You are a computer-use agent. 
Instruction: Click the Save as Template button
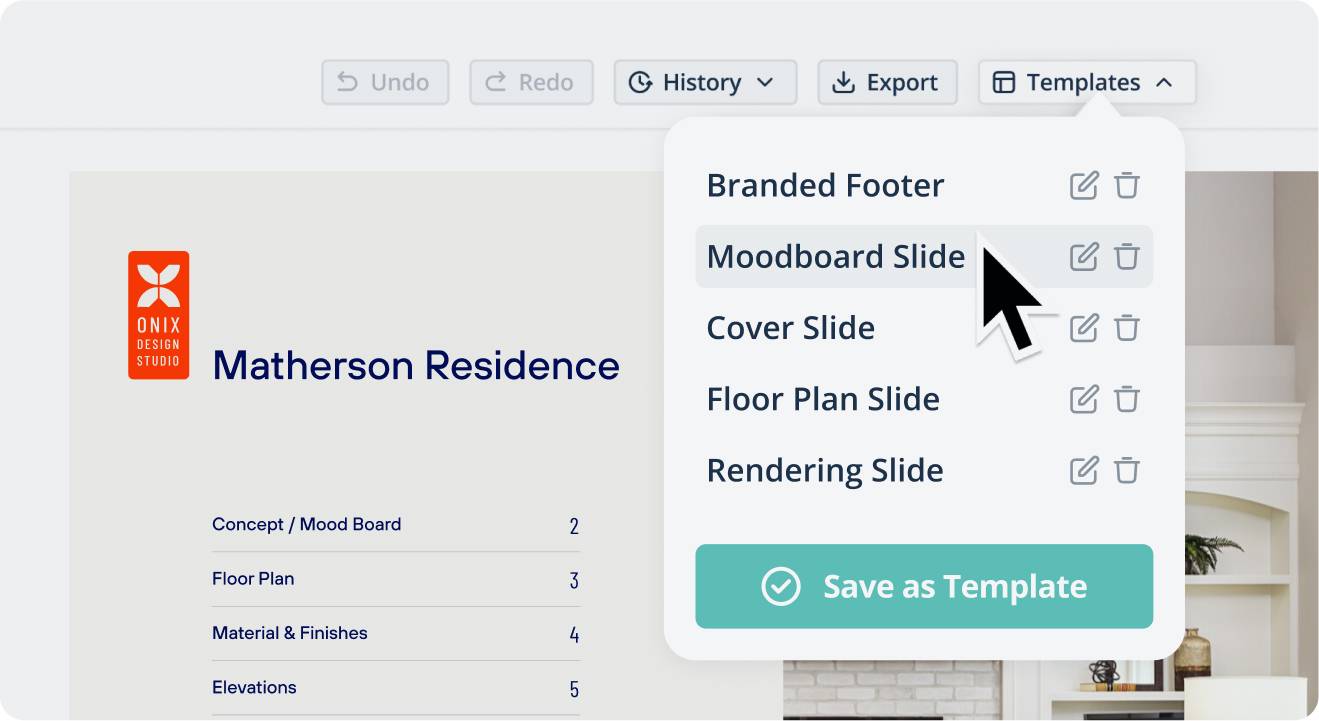tap(924, 587)
